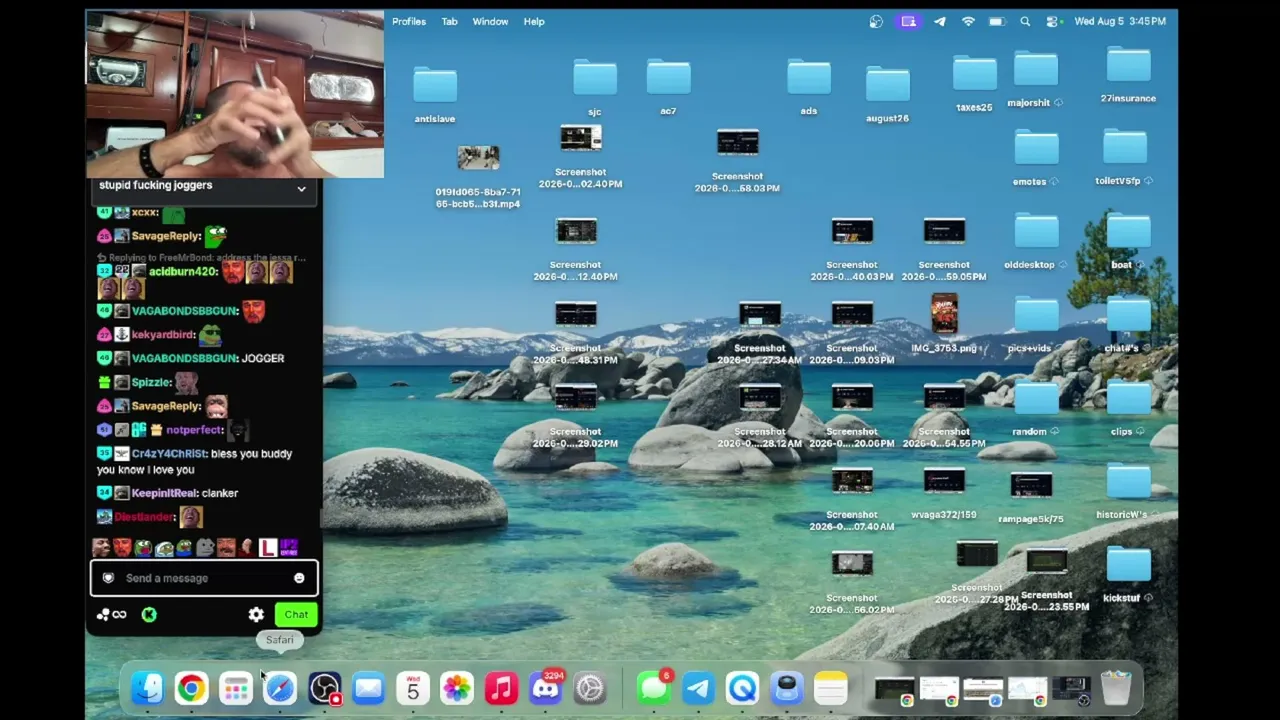Open the Tab menu
The image size is (1280, 720).
(449, 21)
